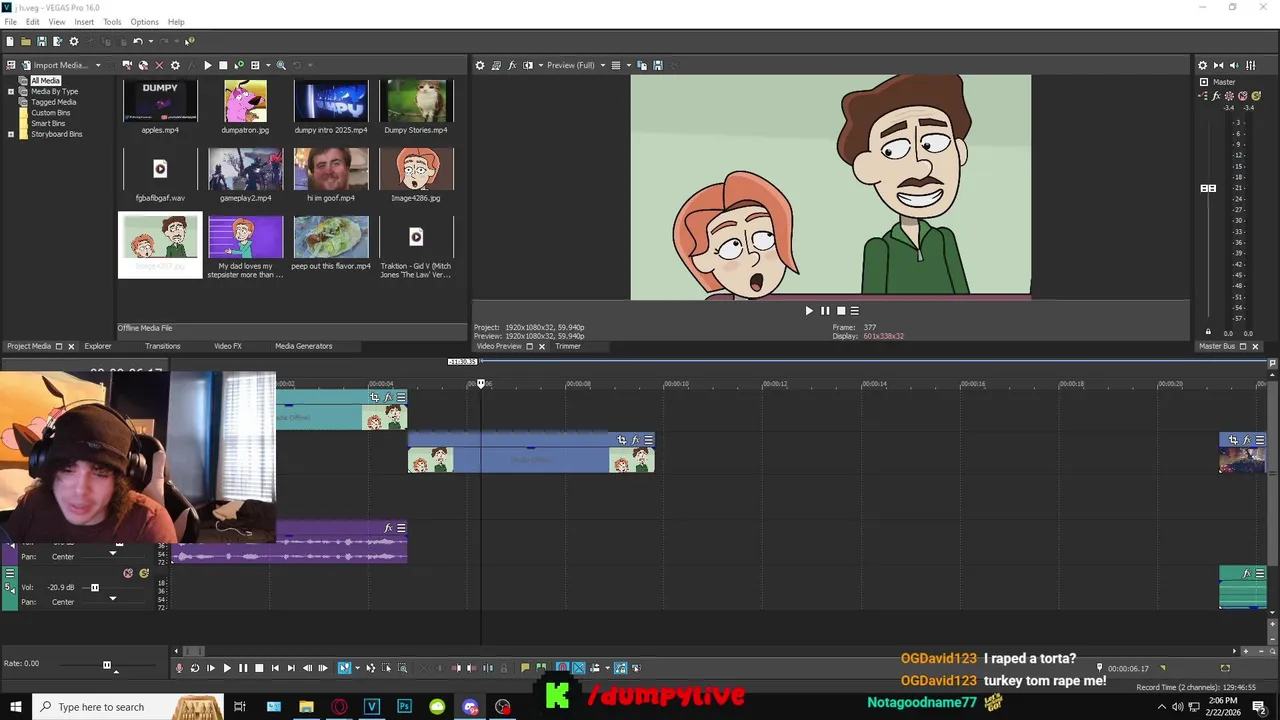Open the Options menu
The width and height of the screenshot is (1280, 720).
pyautogui.click(x=144, y=21)
